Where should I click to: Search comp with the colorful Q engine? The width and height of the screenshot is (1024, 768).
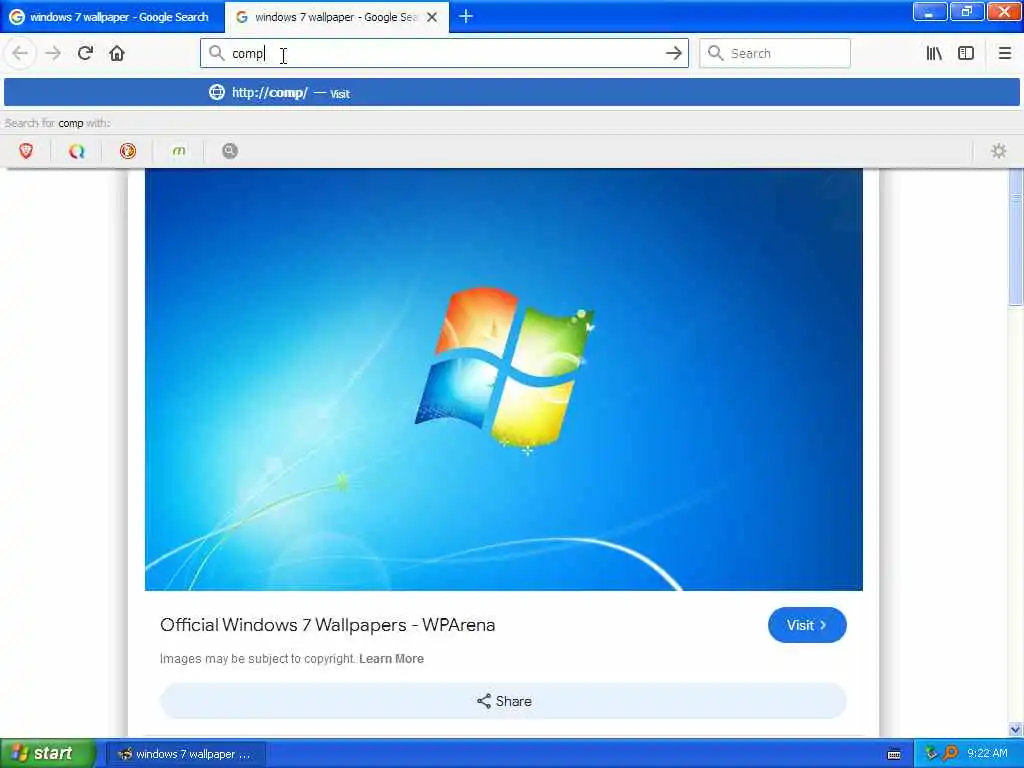[x=77, y=151]
